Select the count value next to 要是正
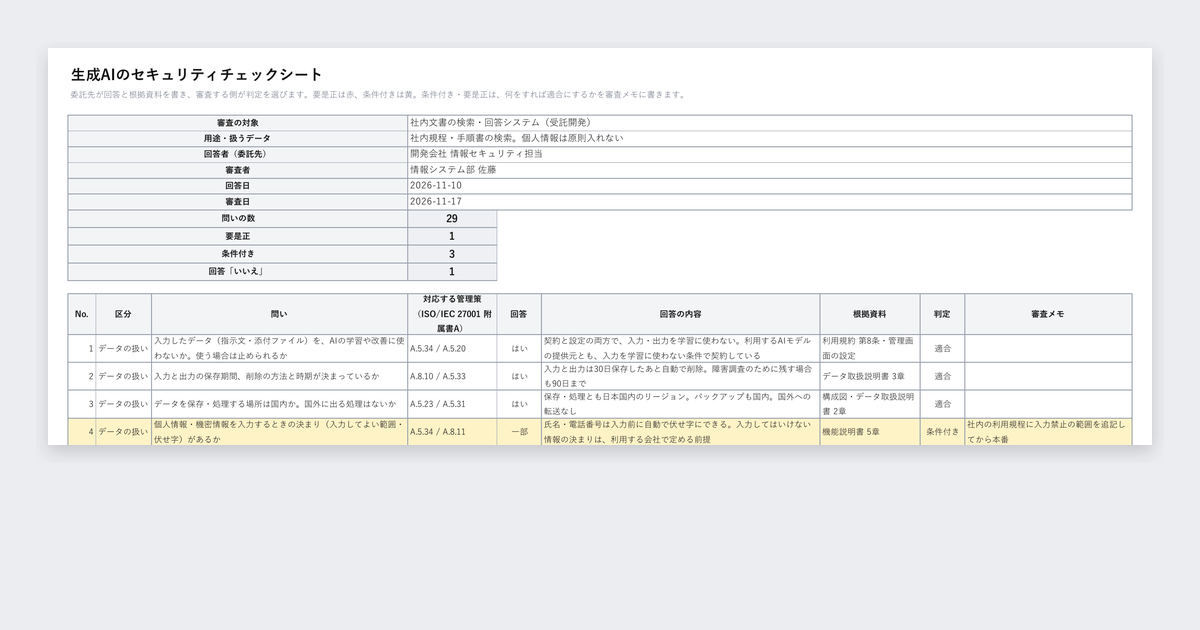 [x=452, y=237]
